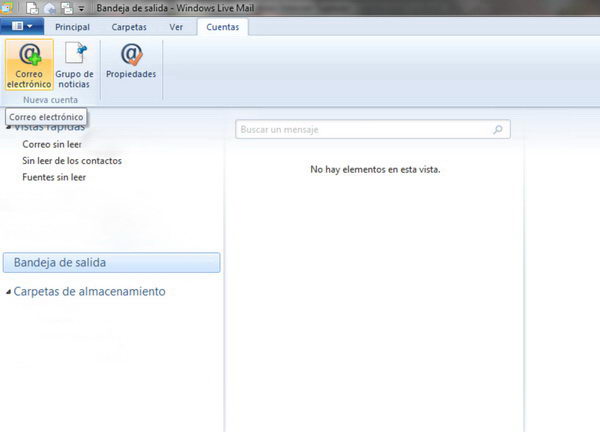Switch to the Principal tab
600x432 pixels.
[72, 27]
